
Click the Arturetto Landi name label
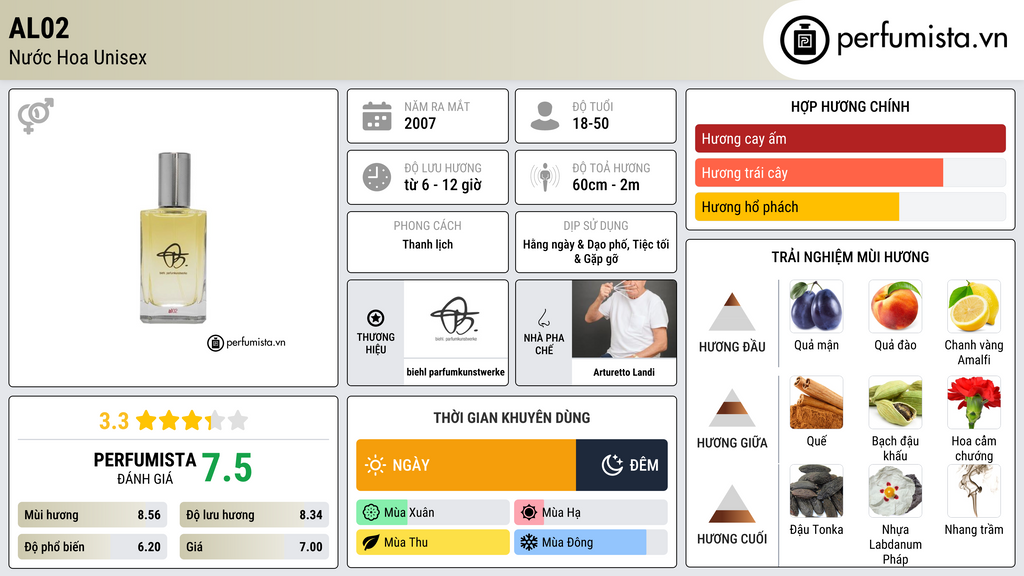point(624,372)
